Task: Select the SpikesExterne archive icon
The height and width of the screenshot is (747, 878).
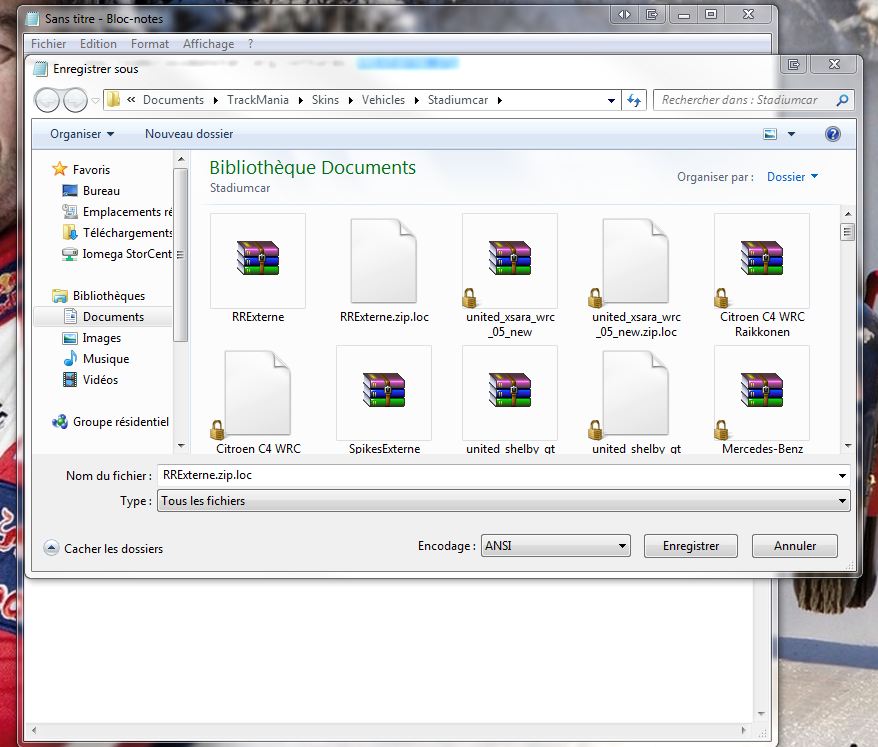Action: [x=384, y=390]
